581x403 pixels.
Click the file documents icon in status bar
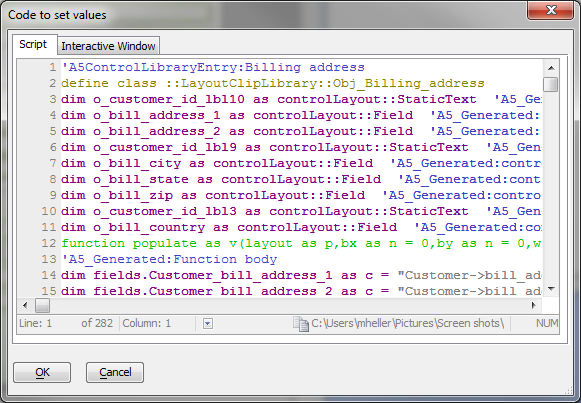pos(301,324)
